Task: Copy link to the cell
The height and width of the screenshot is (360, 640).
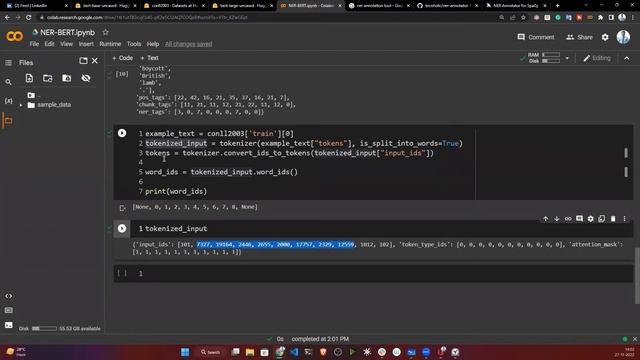Action: point(568,219)
